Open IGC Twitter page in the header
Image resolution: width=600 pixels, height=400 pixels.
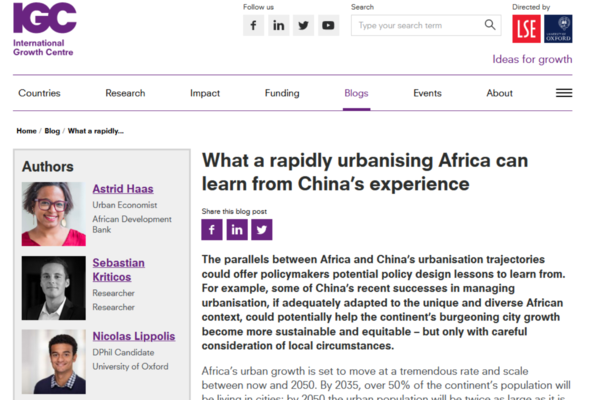point(303,25)
